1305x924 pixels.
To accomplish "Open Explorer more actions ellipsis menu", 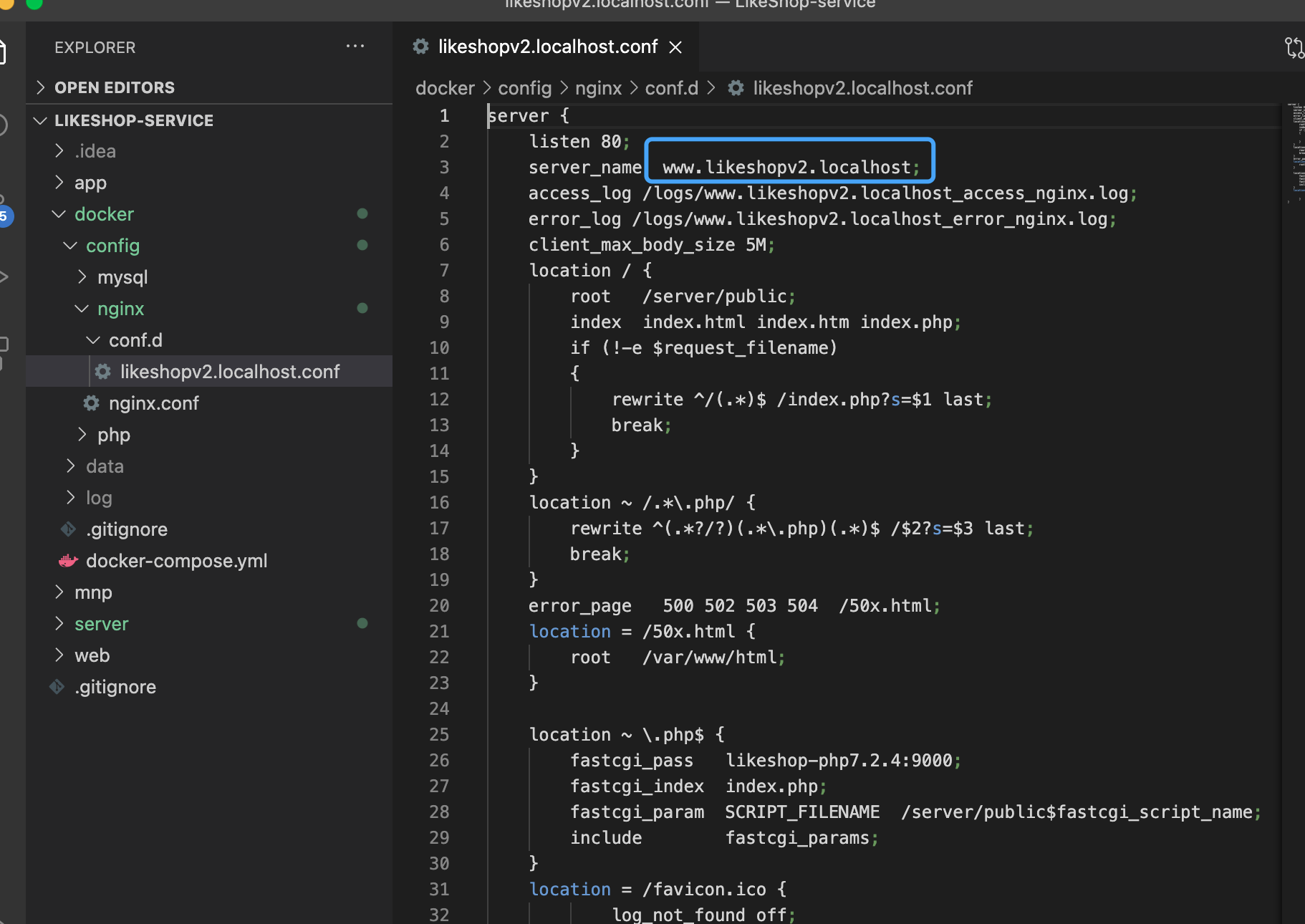I will 355,47.
